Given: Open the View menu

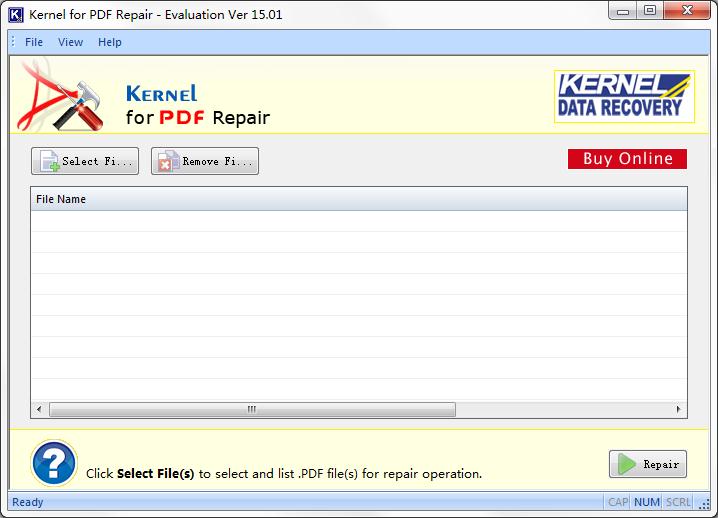Looking at the screenshot, I should [70, 42].
